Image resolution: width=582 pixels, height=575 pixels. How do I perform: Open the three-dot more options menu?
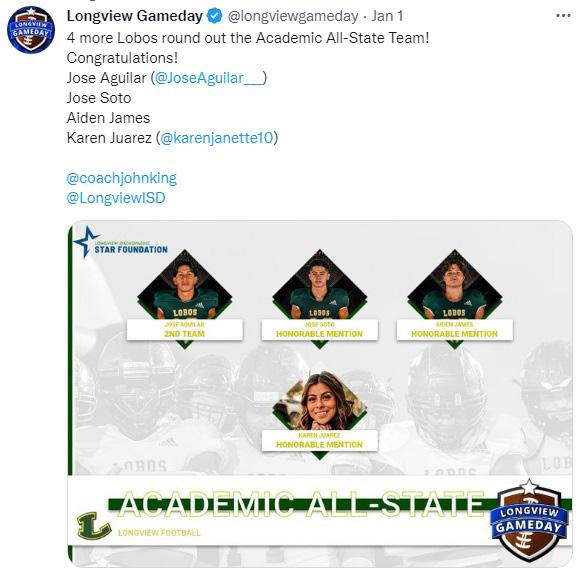(563, 16)
